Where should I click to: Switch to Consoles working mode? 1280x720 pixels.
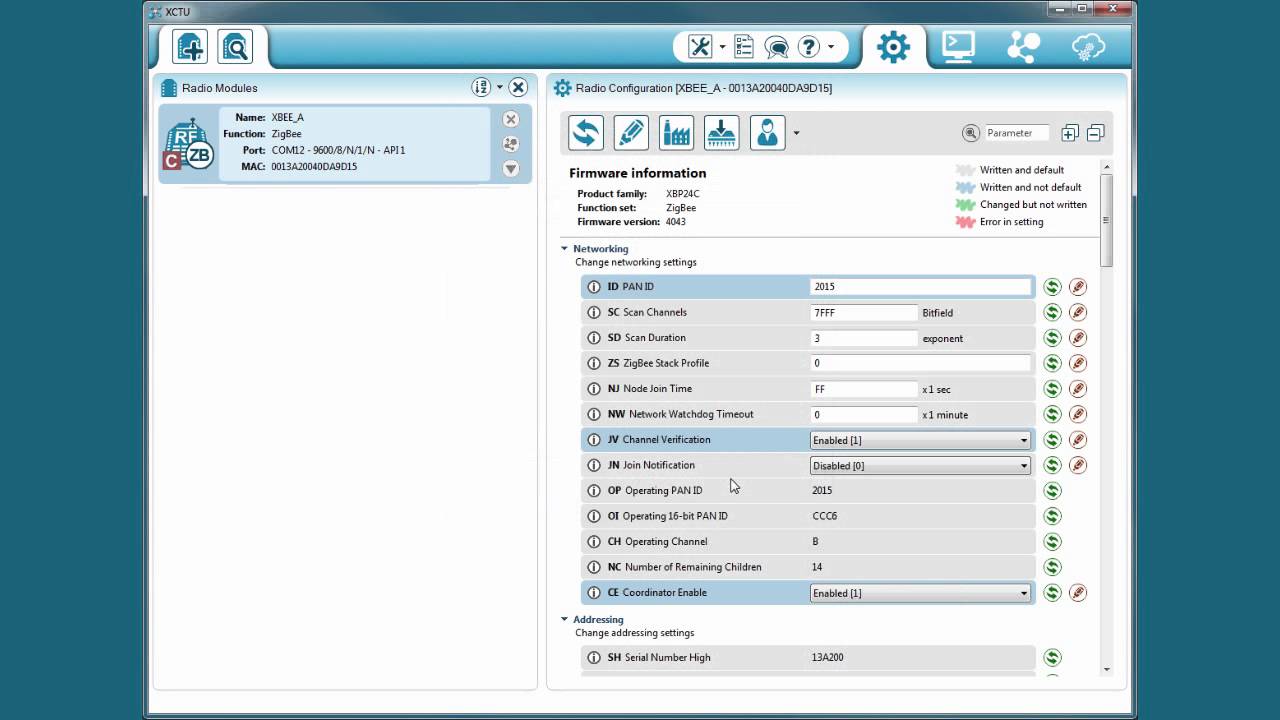(958, 47)
